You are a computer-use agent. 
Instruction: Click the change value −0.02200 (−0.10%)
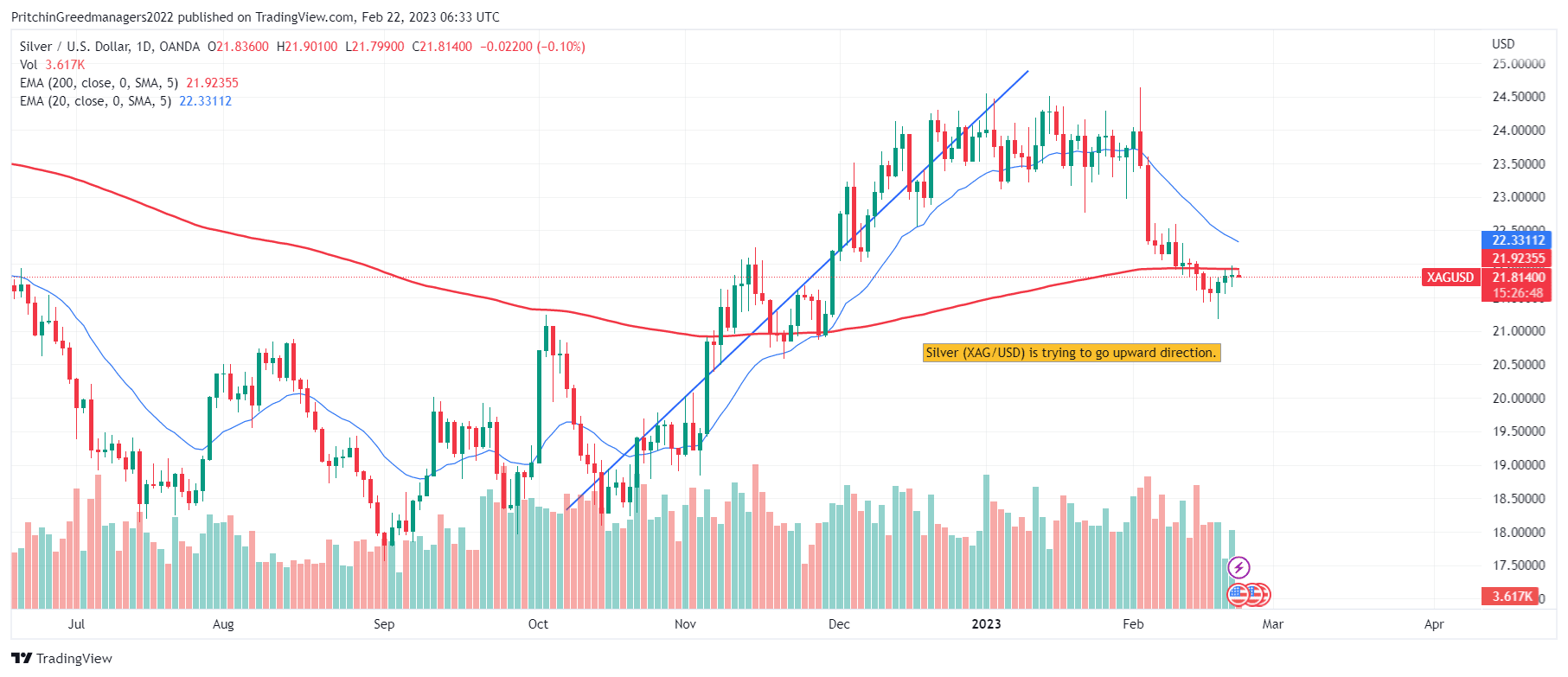533,47
